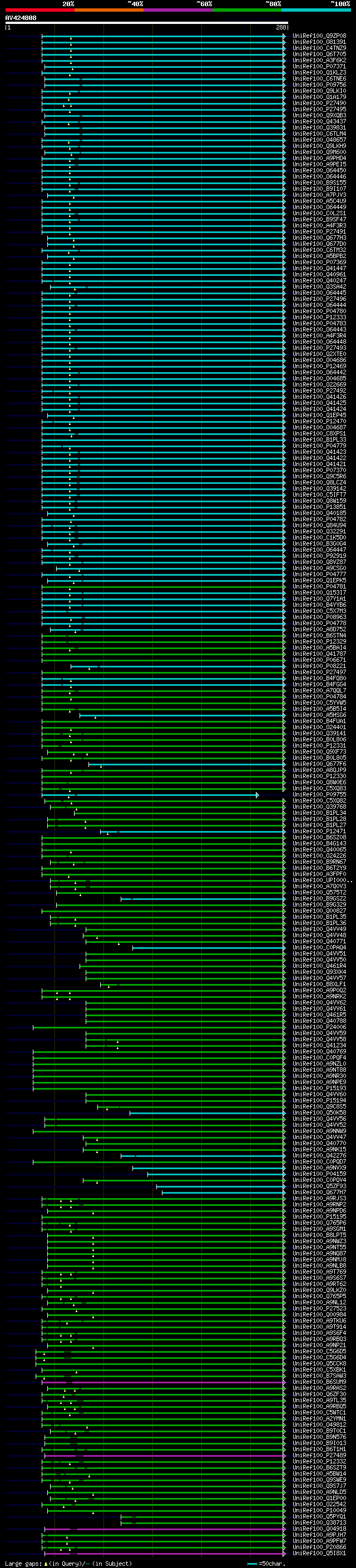Click the UniRef100_P27495 label
356x1568 pixels.
[x=319, y=109]
